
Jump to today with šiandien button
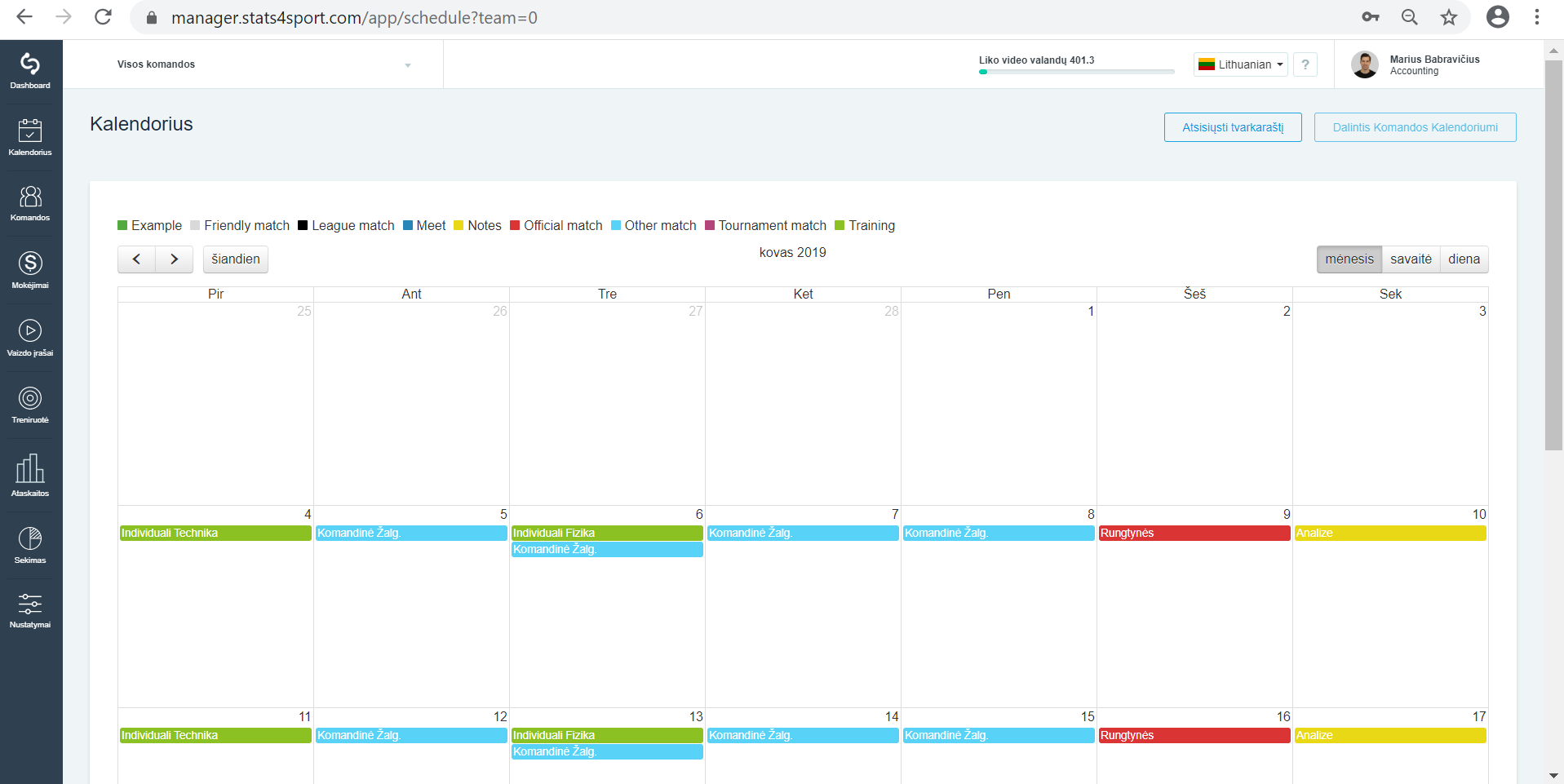[x=236, y=259]
